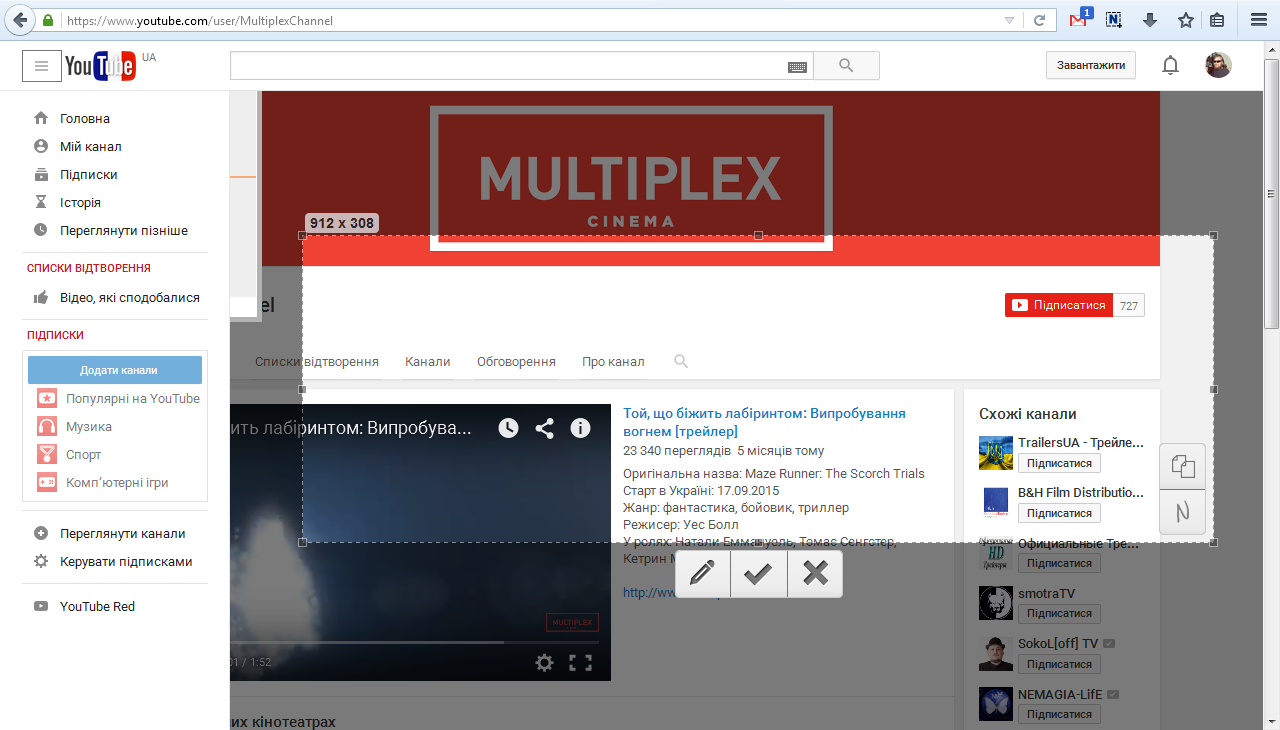The height and width of the screenshot is (730, 1280).
Task: Click the YouTube search magnifier button
Action: coord(846,66)
